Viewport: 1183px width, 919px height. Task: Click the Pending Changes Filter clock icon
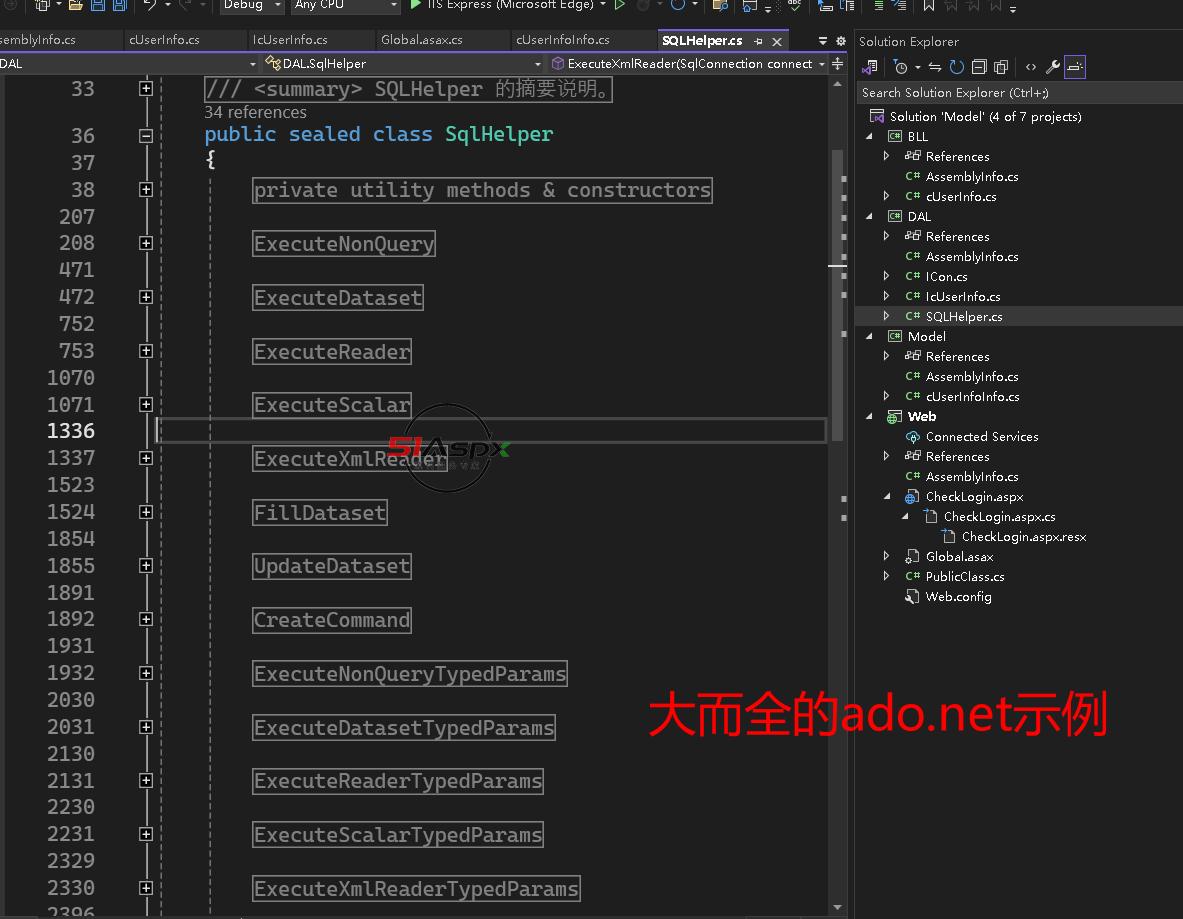[901, 67]
